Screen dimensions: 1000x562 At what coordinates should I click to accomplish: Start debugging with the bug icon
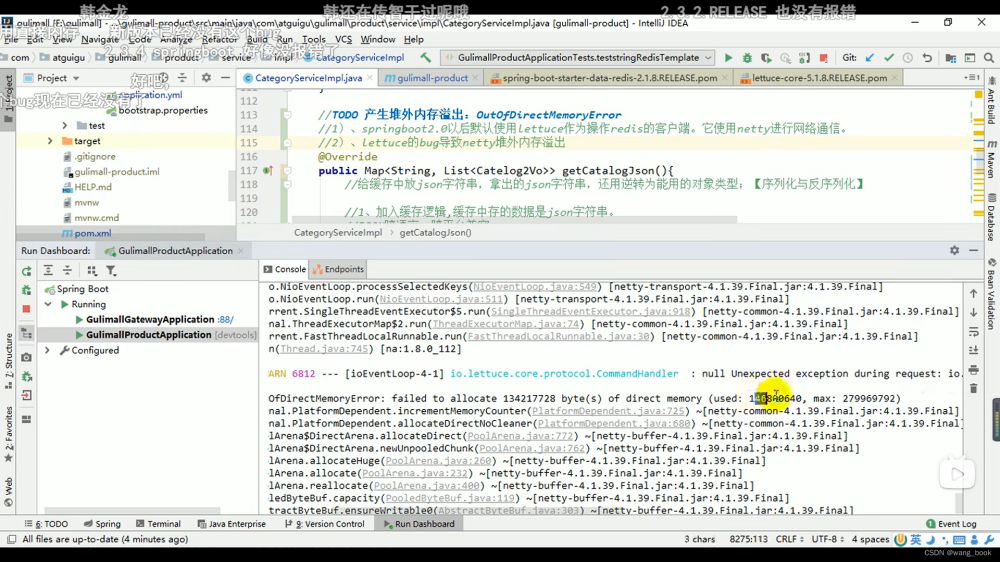747,57
